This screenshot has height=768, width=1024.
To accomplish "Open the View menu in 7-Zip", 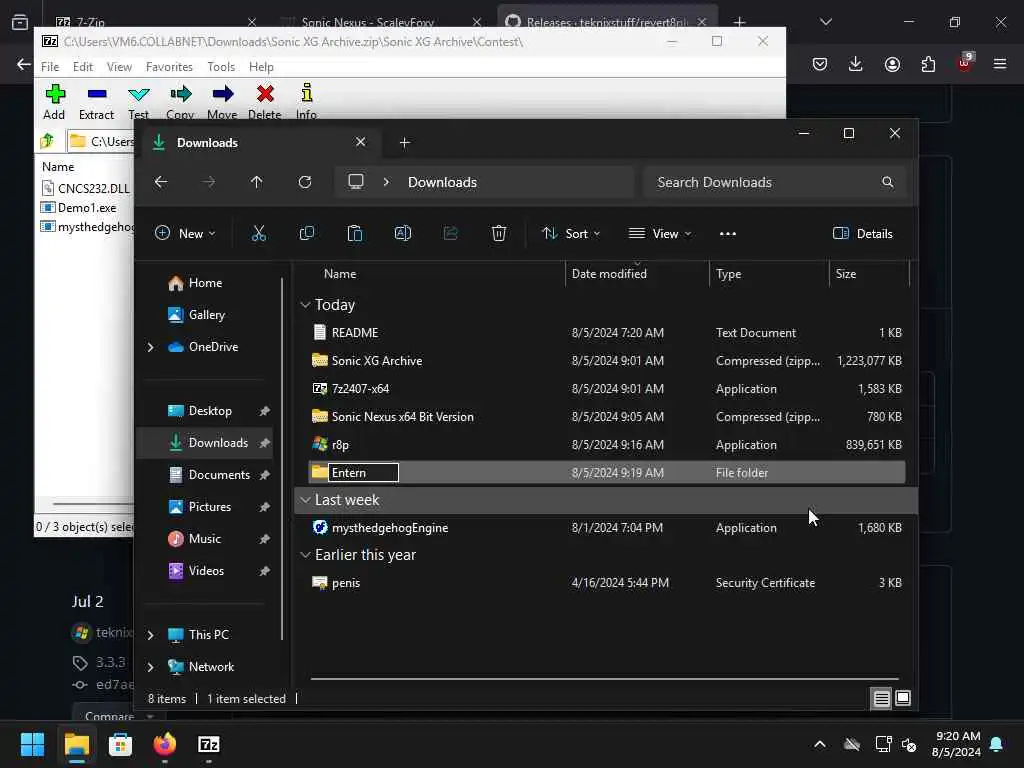I will click(x=119, y=67).
